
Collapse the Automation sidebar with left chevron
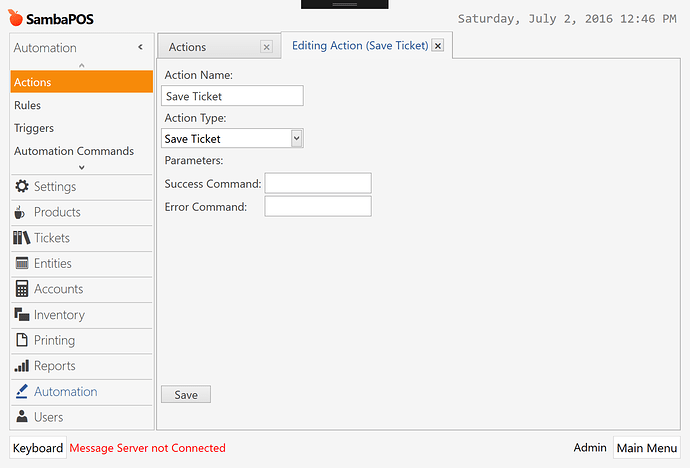click(140, 47)
